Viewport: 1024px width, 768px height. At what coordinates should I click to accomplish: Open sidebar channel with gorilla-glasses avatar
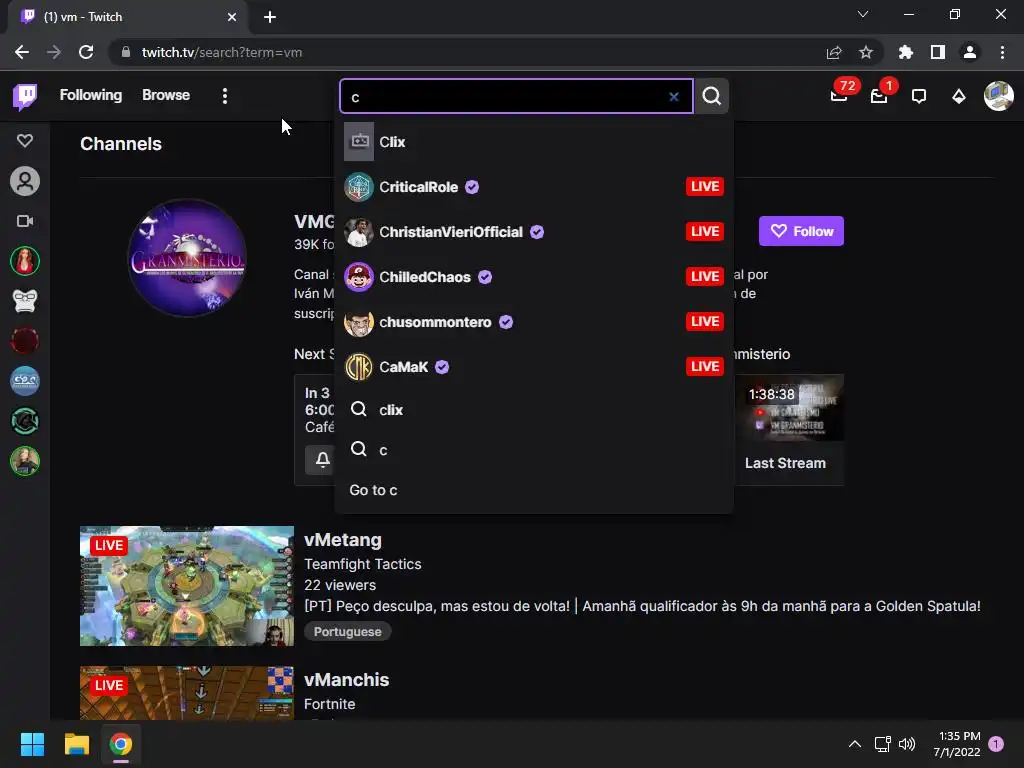[25, 301]
